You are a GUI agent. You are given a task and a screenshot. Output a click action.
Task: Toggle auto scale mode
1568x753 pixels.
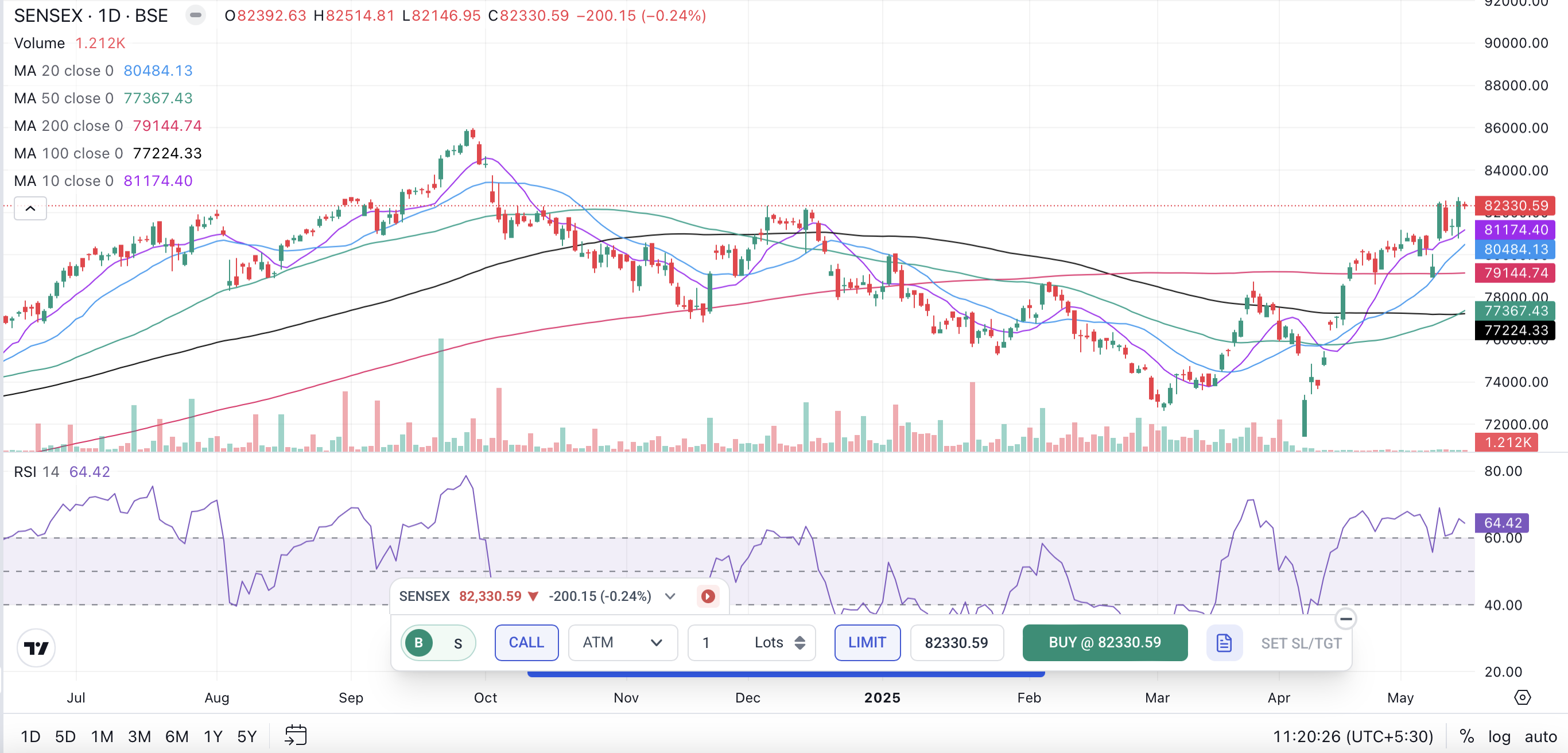(1540, 736)
